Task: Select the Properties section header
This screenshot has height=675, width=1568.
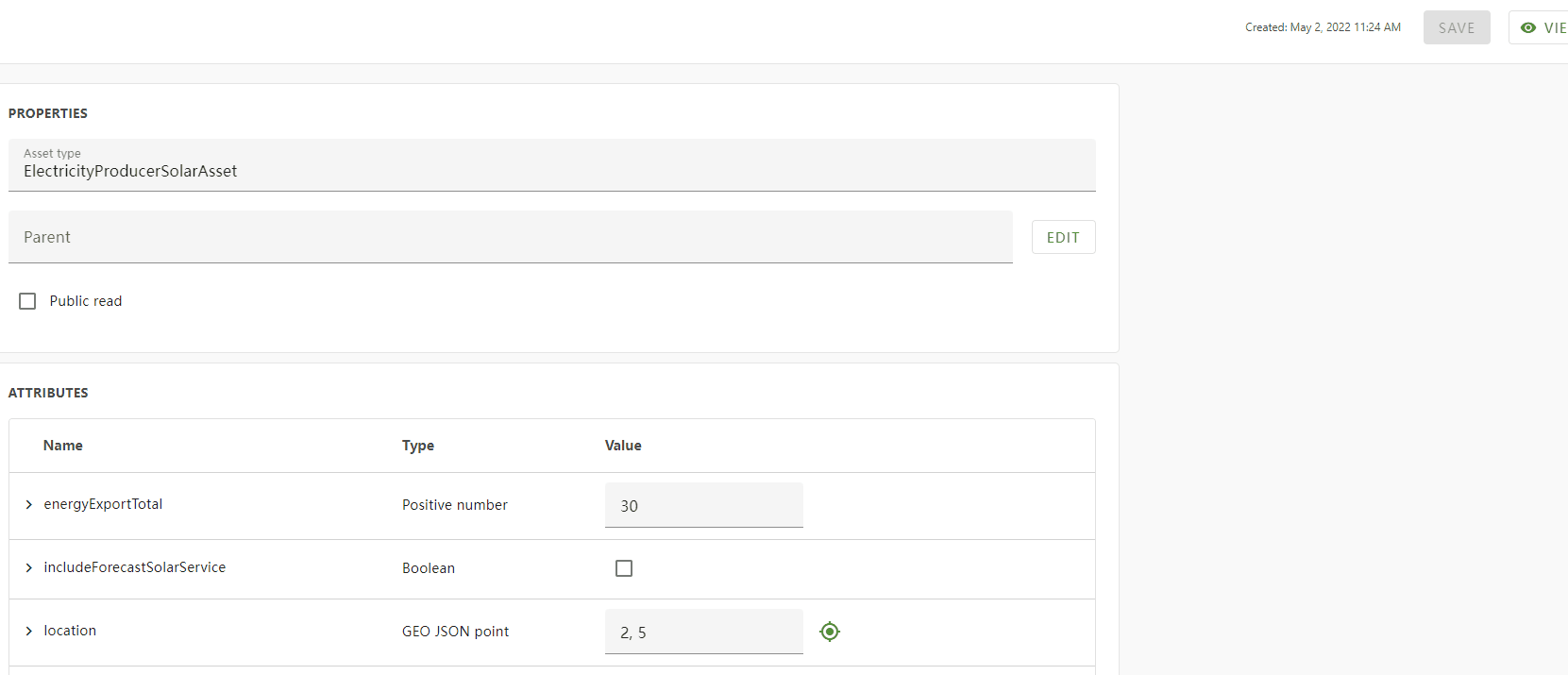Action: pos(48,112)
